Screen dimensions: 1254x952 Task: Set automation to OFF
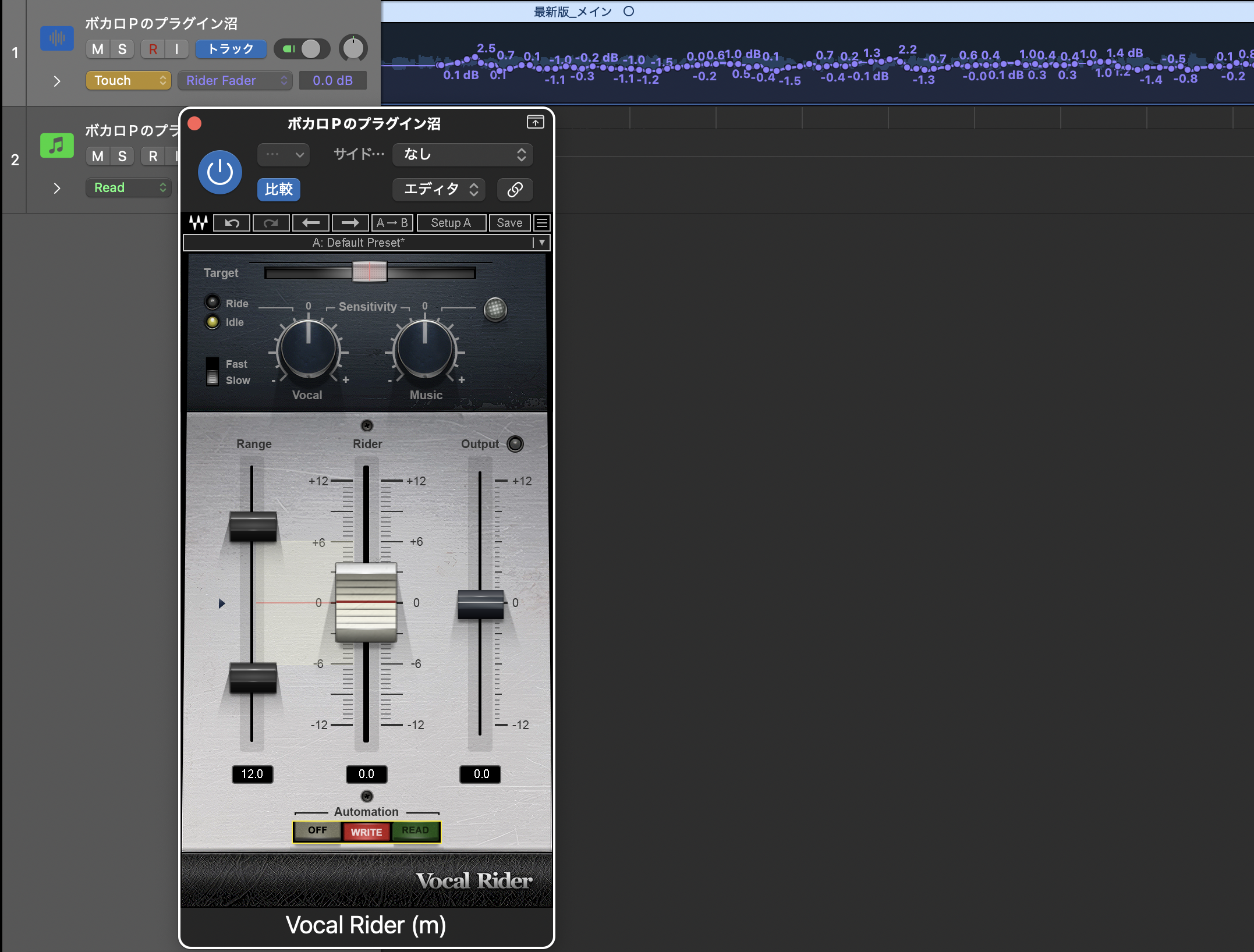[317, 831]
